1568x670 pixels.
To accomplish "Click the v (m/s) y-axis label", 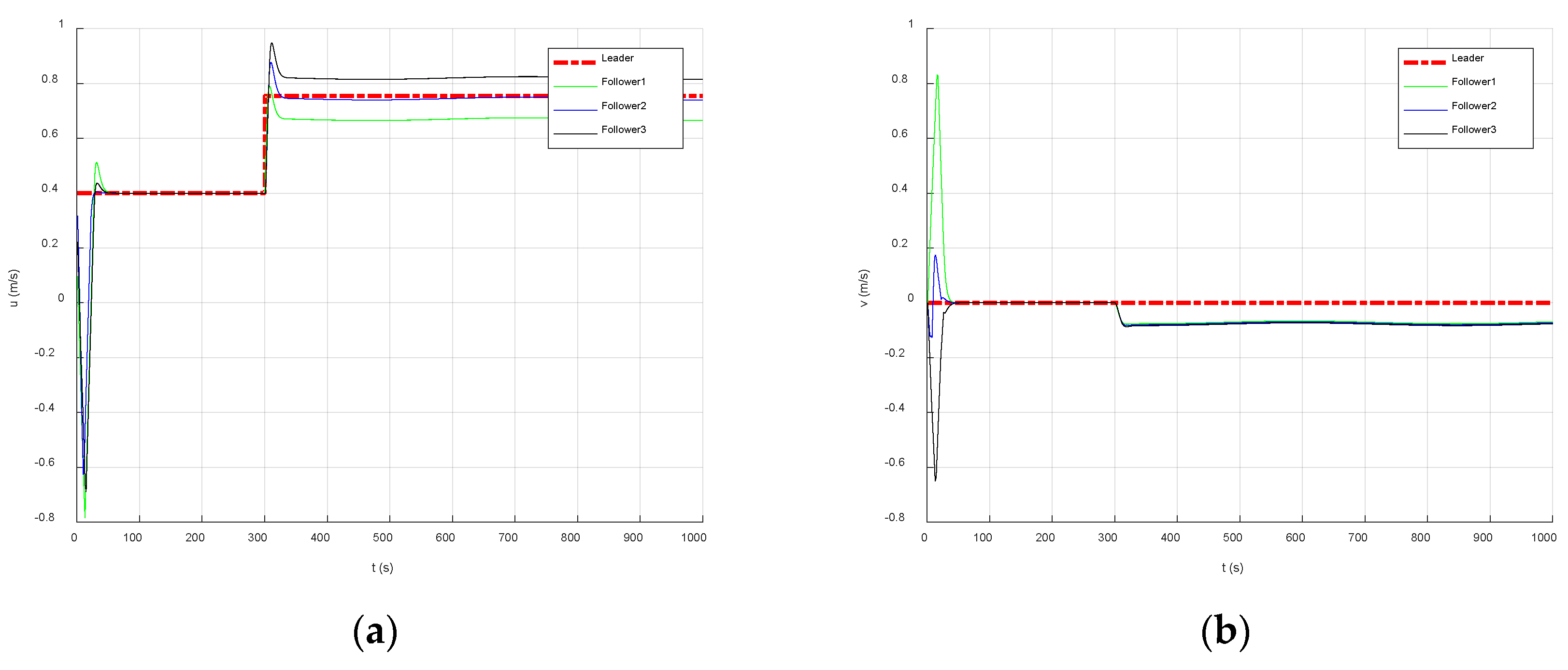I will [x=863, y=288].
